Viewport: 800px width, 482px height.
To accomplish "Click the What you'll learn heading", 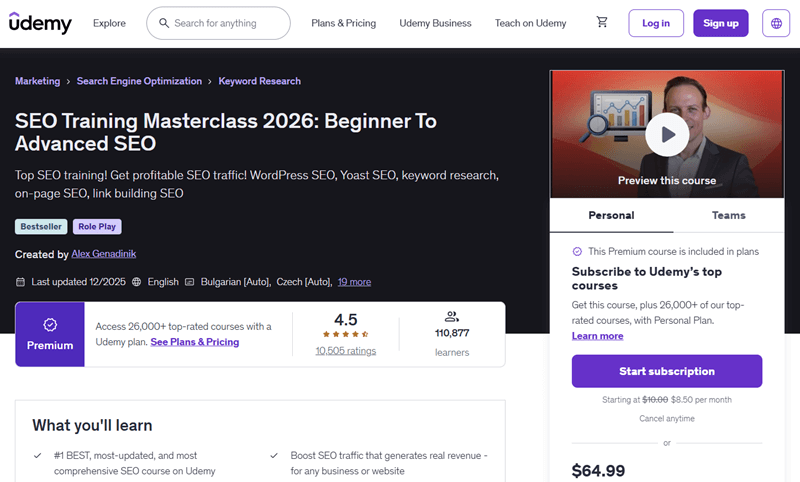I will [92, 425].
